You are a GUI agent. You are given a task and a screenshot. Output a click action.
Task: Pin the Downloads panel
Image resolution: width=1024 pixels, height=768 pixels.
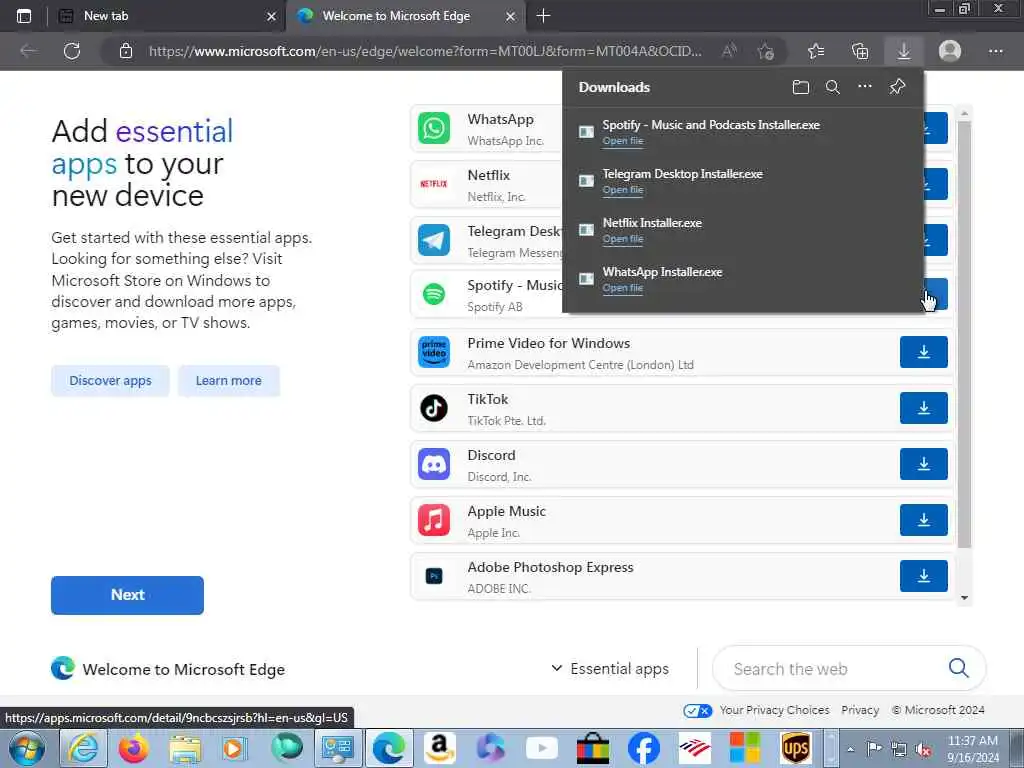(x=897, y=86)
